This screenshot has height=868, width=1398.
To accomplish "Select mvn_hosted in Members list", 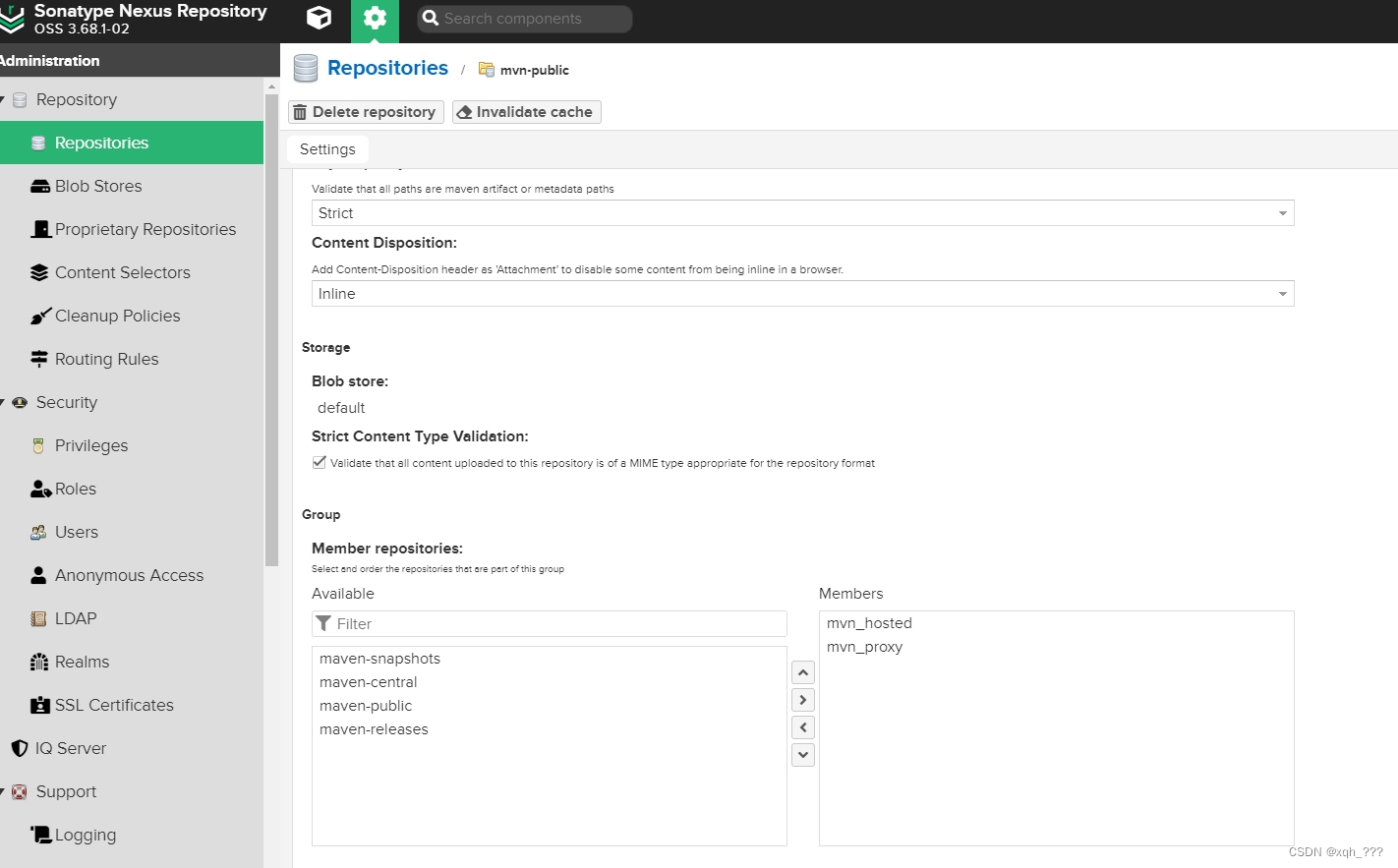I will 1056,623.
